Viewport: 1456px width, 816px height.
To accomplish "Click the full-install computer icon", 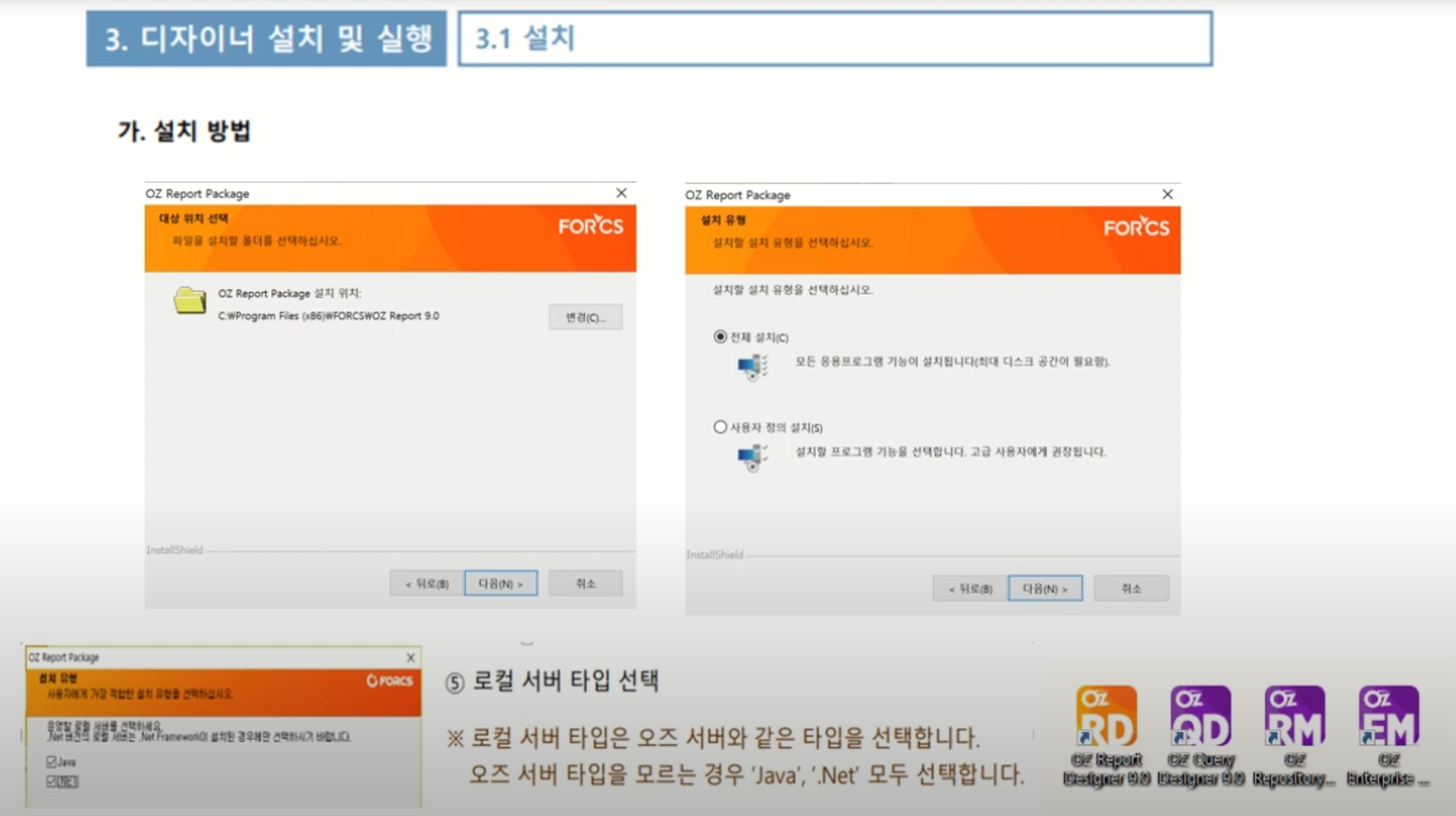I will (x=752, y=367).
